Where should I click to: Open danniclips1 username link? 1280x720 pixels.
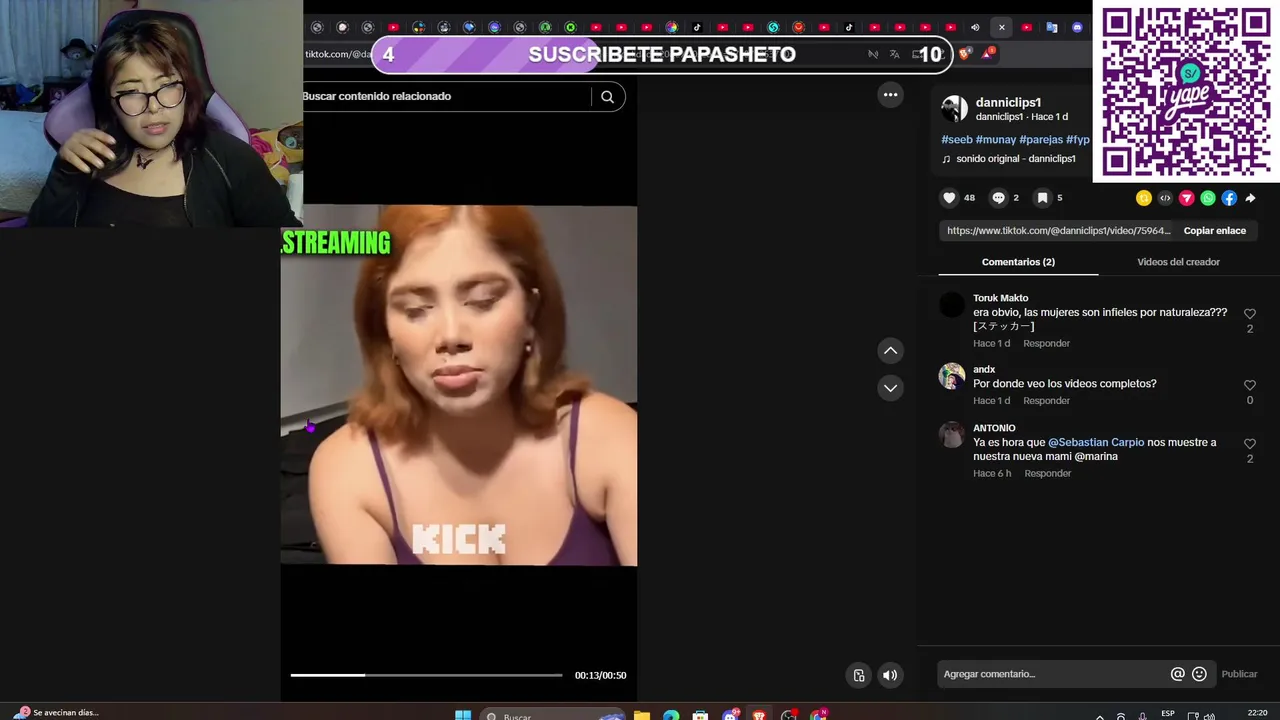[1008, 102]
